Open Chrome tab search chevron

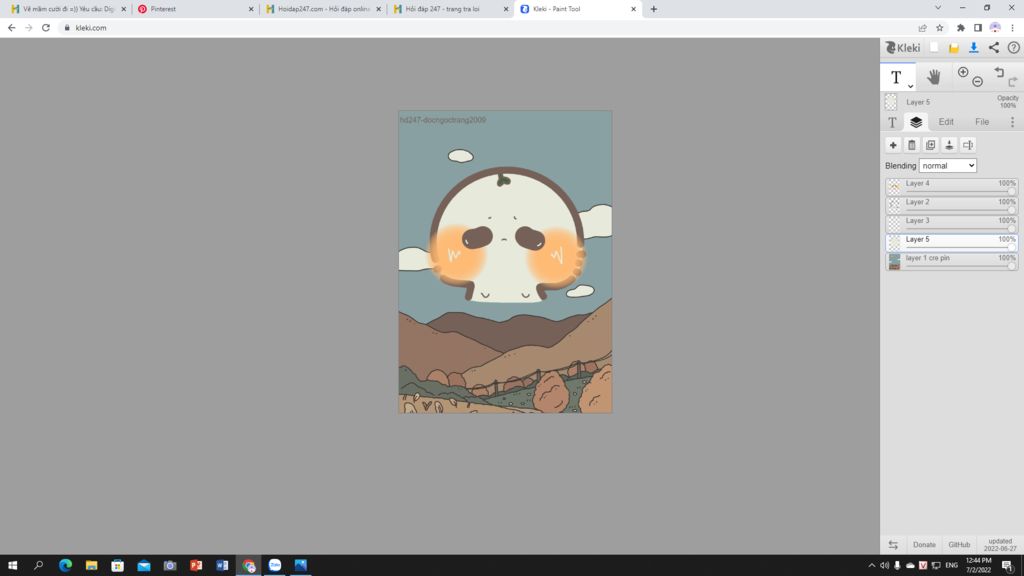pyautogui.click(x=938, y=8)
